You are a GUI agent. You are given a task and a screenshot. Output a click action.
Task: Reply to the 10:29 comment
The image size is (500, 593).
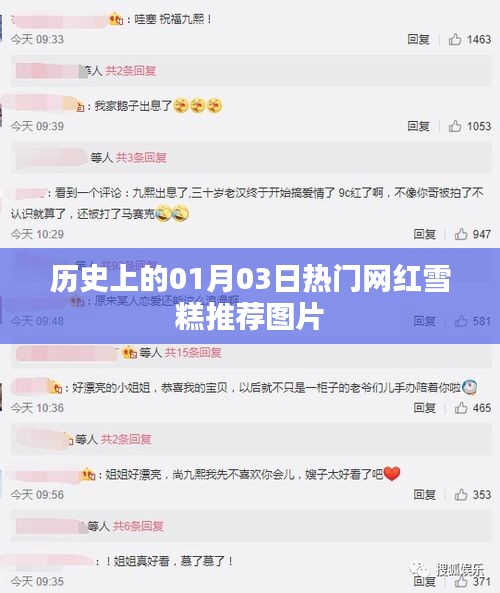pyautogui.click(x=424, y=234)
